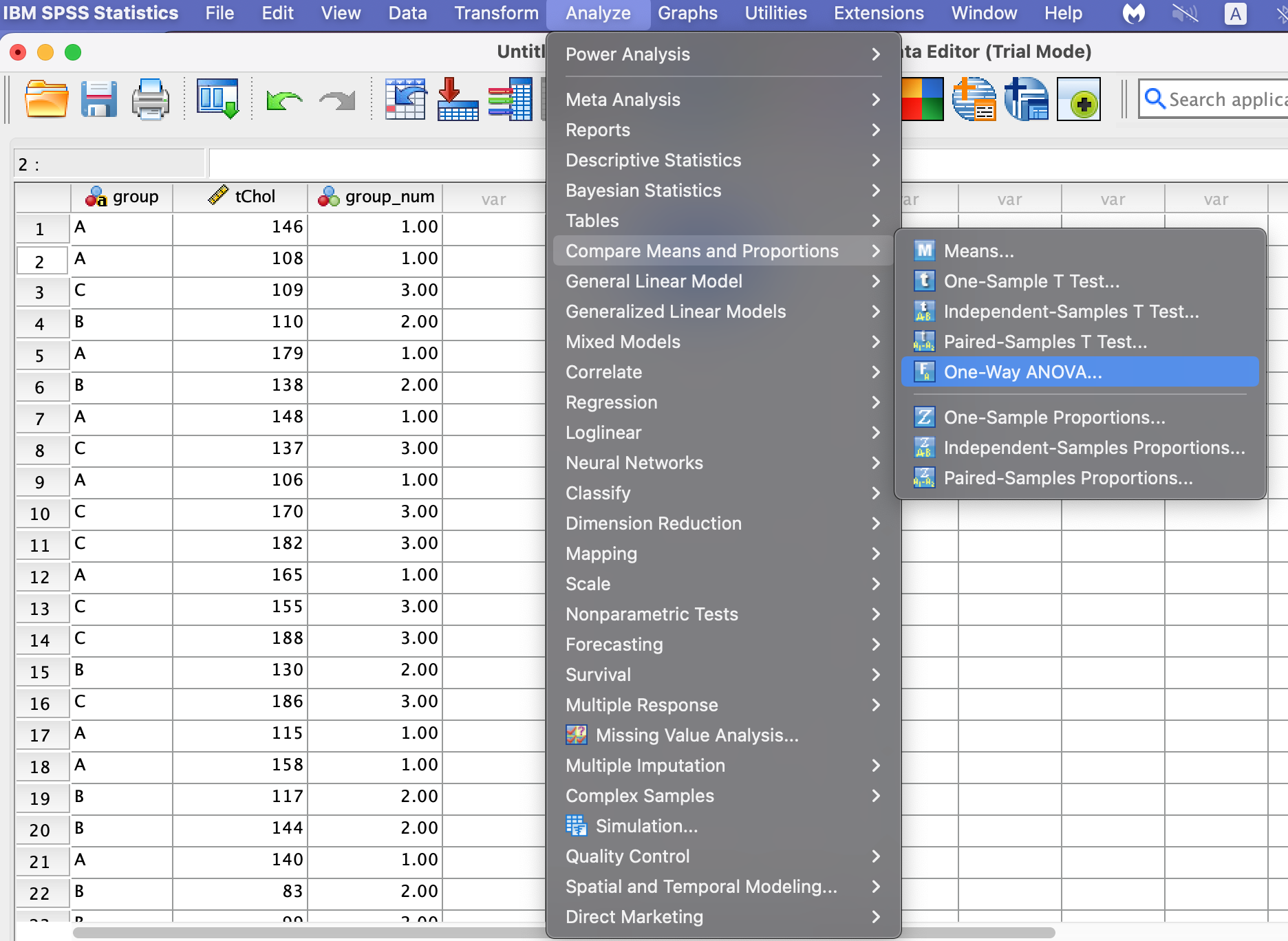The height and width of the screenshot is (941, 1288).
Task: Click the red-arrow Go to variable icon
Action: [457, 99]
